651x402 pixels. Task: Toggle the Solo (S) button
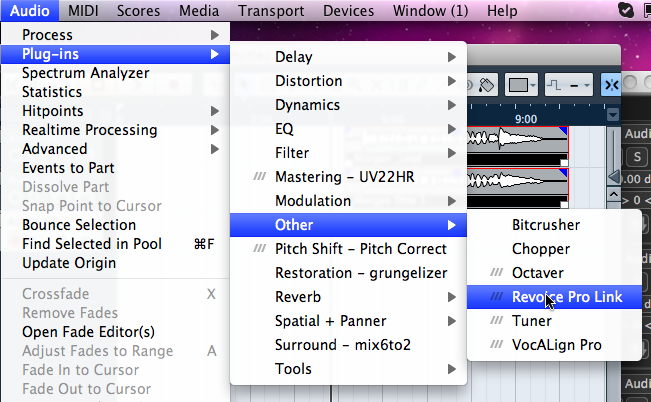(636, 156)
